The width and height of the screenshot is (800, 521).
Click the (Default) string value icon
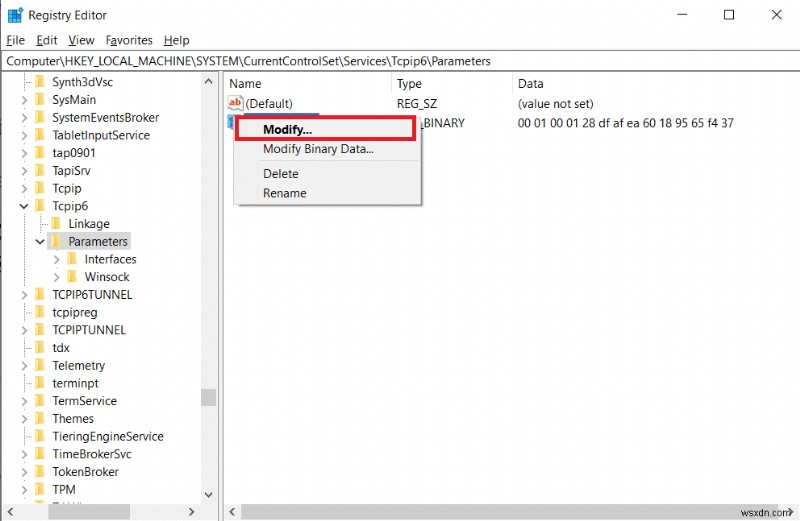tap(235, 103)
